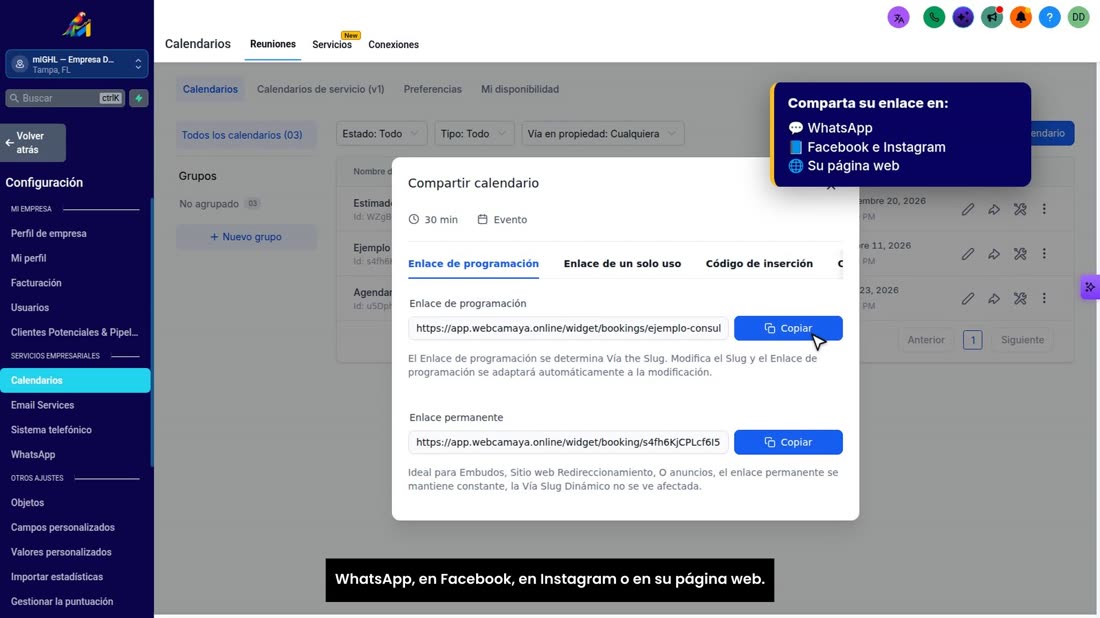Click the edit pencil in November 20, 2026 row
This screenshot has height=618, width=1100.
(x=967, y=209)
